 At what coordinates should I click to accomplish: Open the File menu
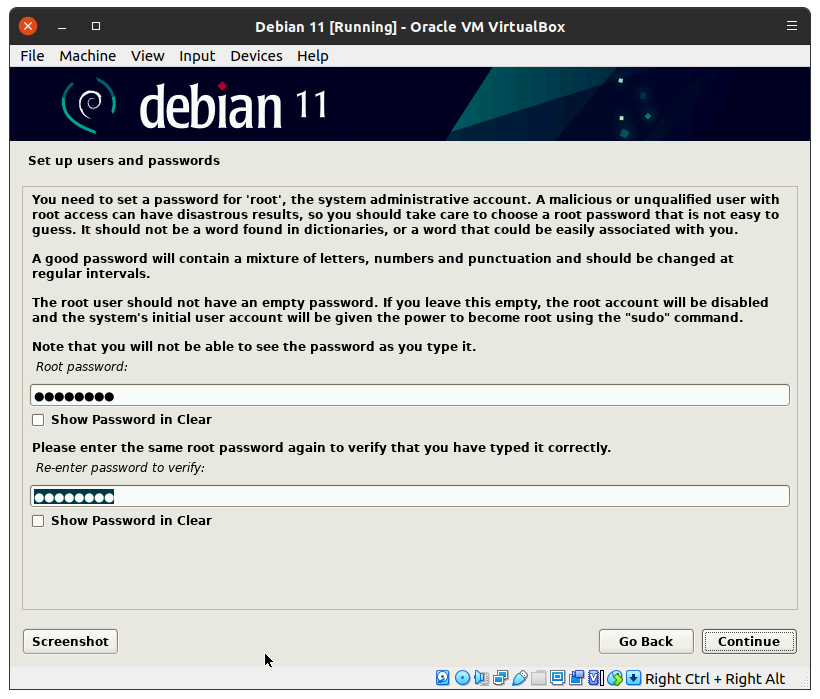point(32,56)
